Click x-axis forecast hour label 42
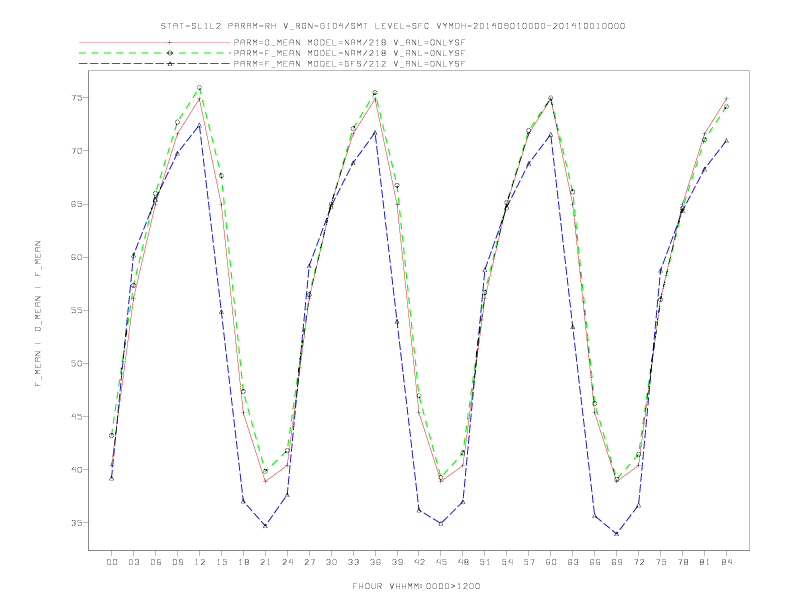Screen dimensions: 792x612 (419, 562)
